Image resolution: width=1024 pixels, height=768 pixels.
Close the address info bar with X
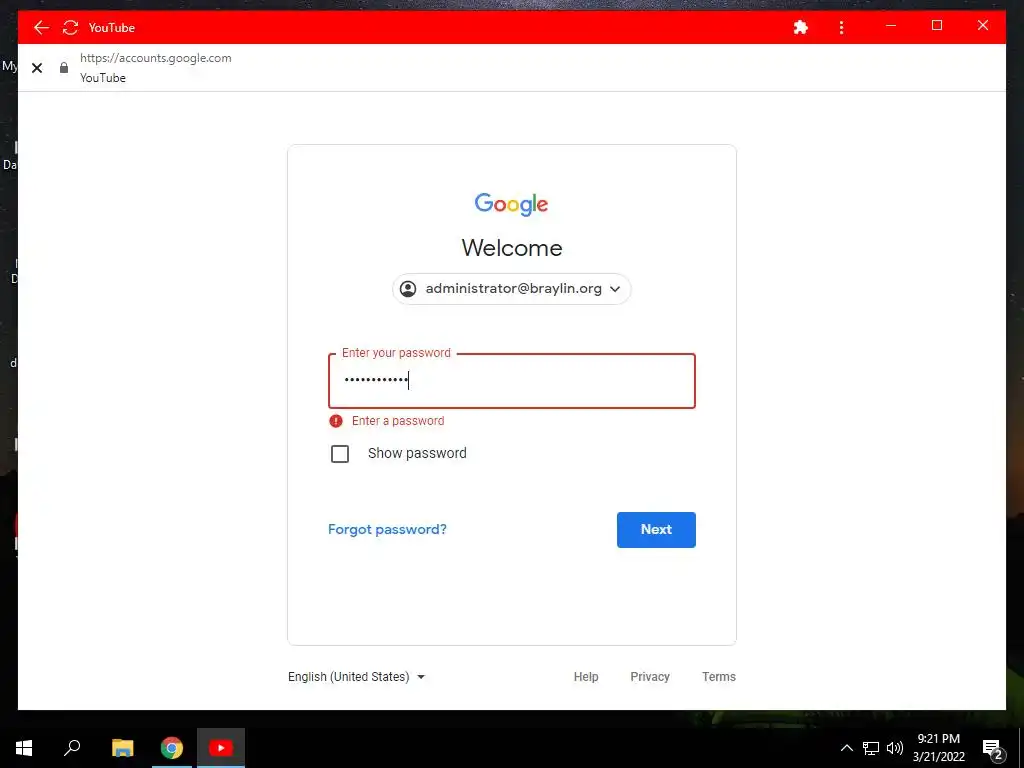pyautogui.click(x=37, y=68)
